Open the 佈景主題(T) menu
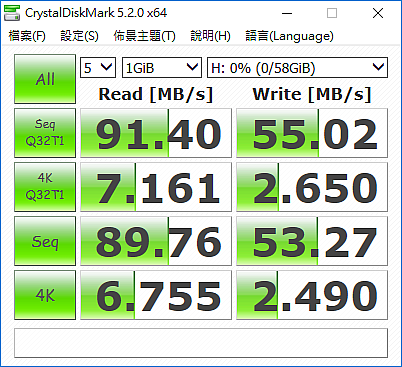The width and height of the screenshot is (402, 367). tap(144, 36)
